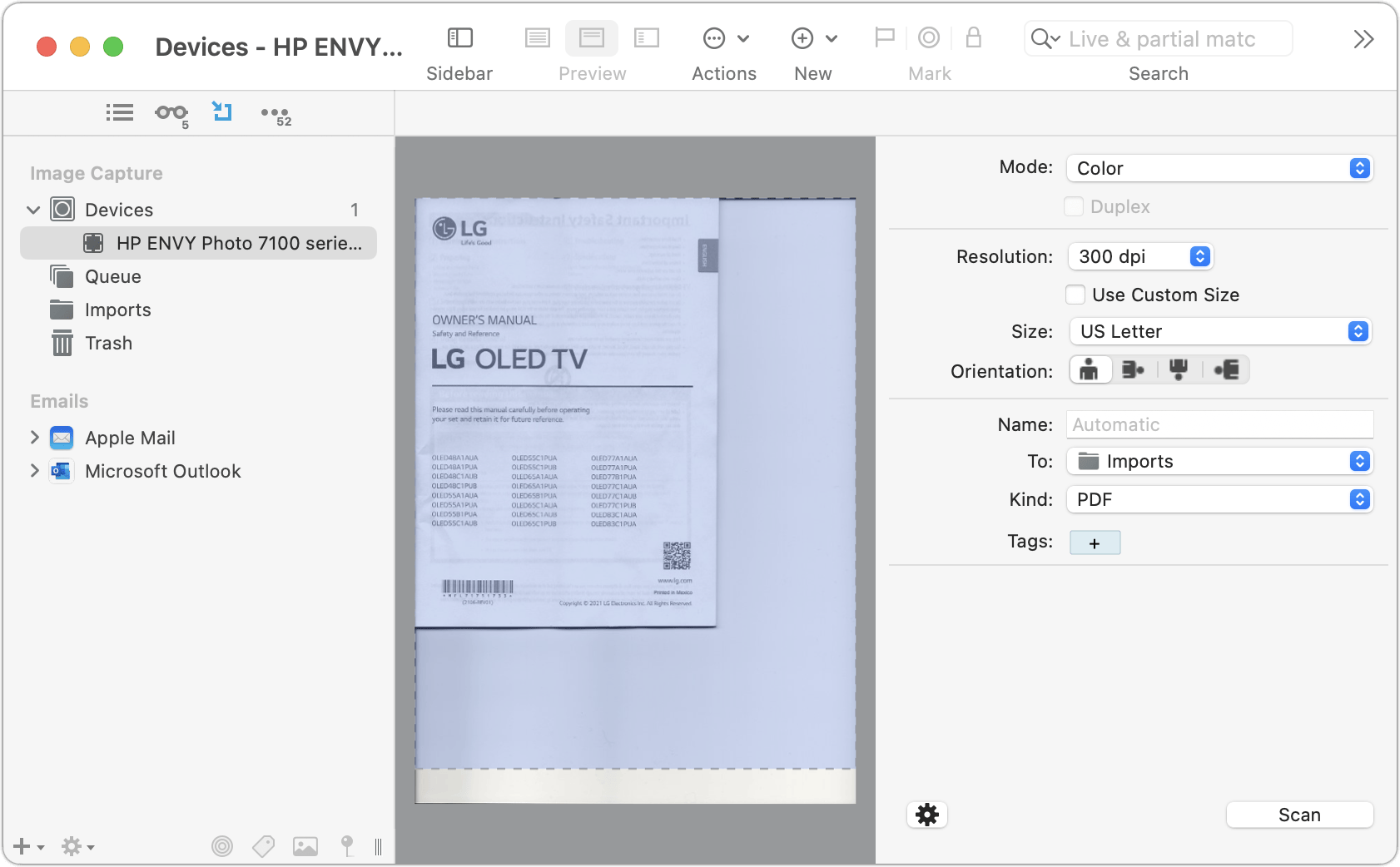Open the Kind dropdown showing PDF

(x=1219, y=499)
